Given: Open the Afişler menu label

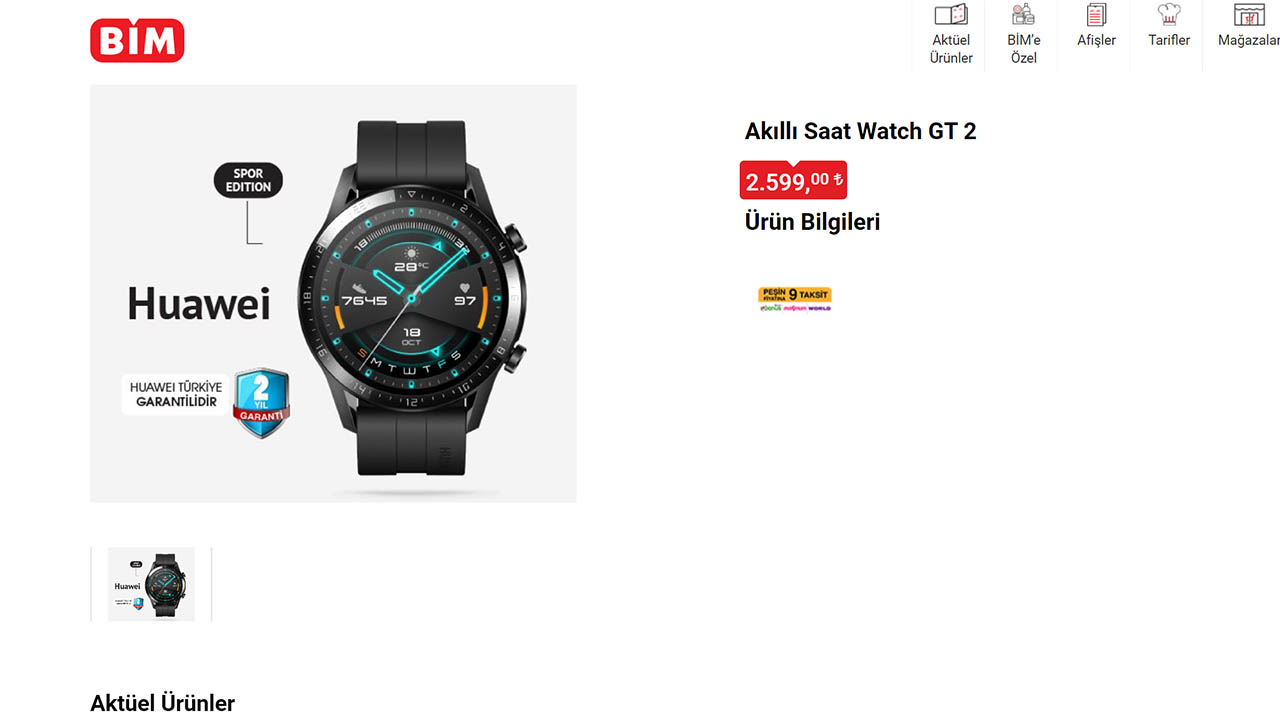Looking at the screenshot, I should pyautogui.click(x=1096, y=40).
